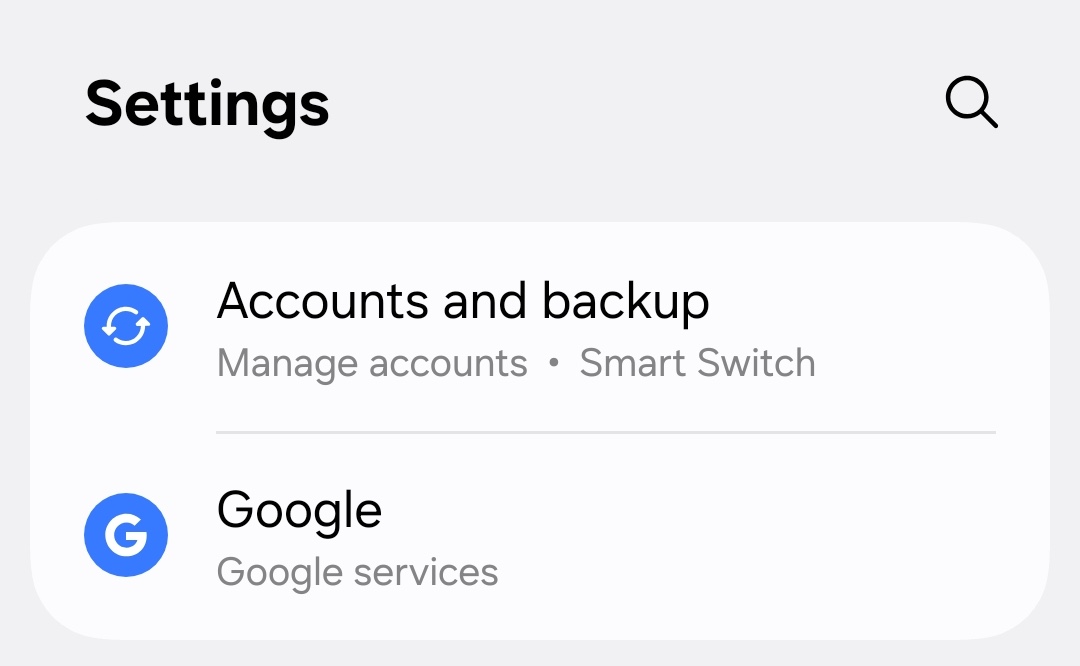
Task: Click the search lens beside the Settings title
Action: click(x=971, y=102)
